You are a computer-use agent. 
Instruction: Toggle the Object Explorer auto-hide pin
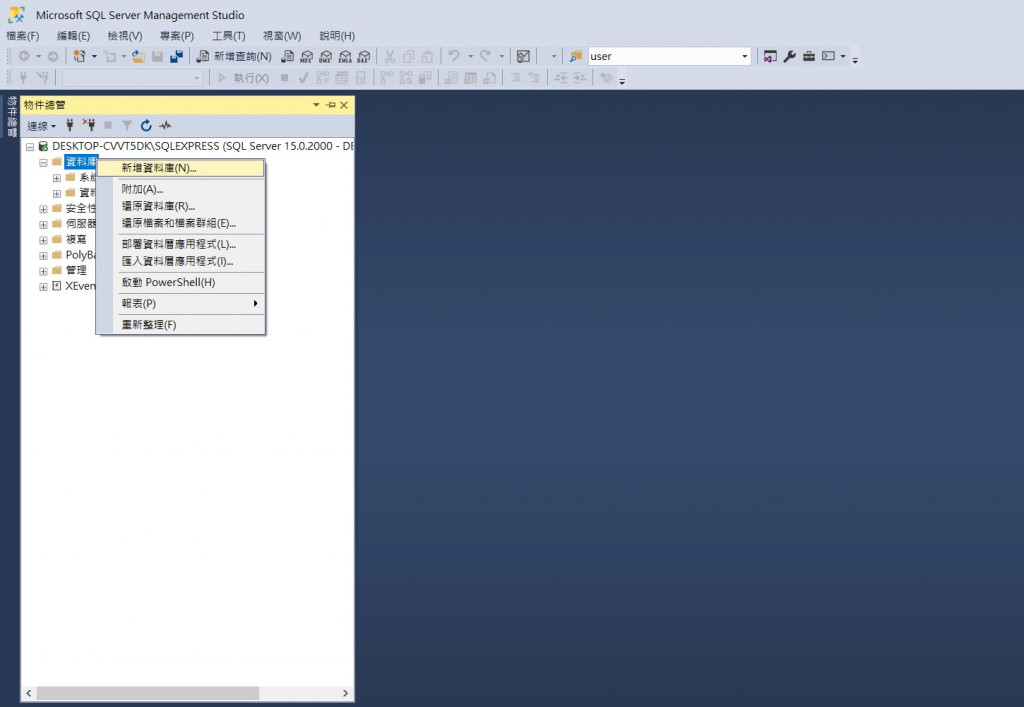pyautogui.click(x=331, y=105)
